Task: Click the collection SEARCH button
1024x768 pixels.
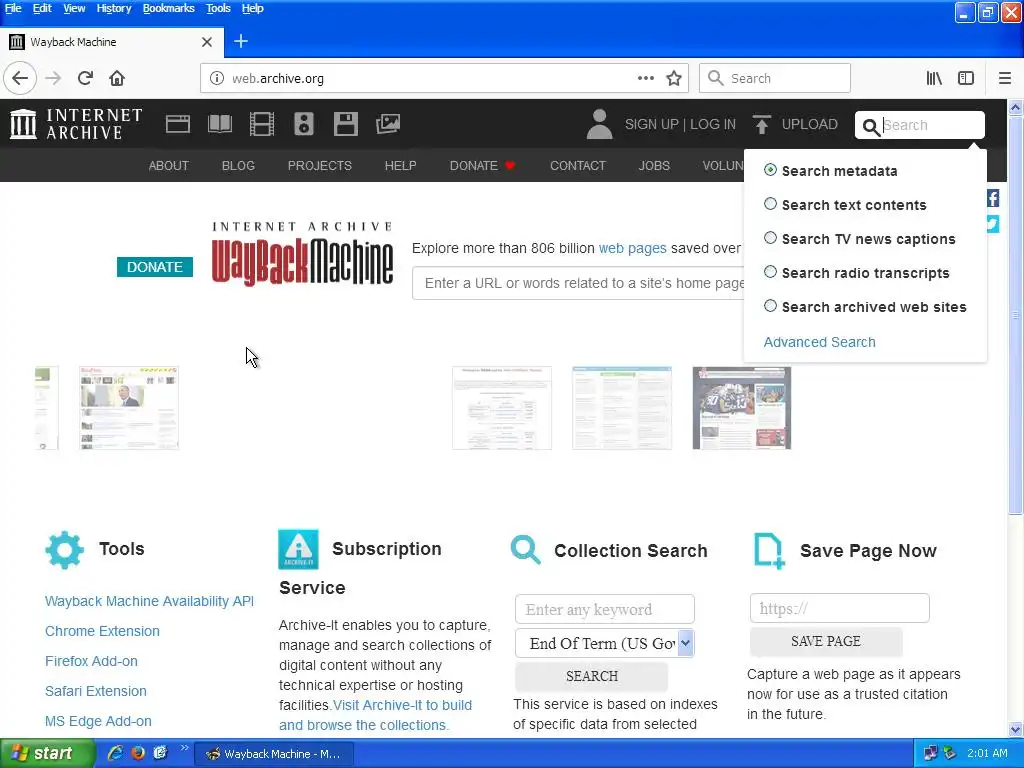Action: [x=592, y=676]
